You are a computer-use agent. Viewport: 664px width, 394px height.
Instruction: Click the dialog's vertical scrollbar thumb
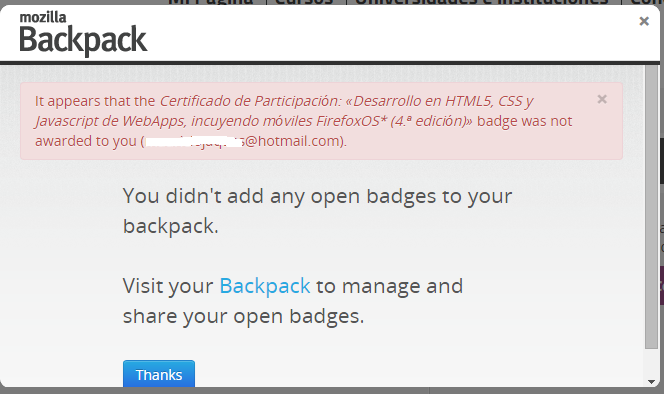tap(651, 208)
